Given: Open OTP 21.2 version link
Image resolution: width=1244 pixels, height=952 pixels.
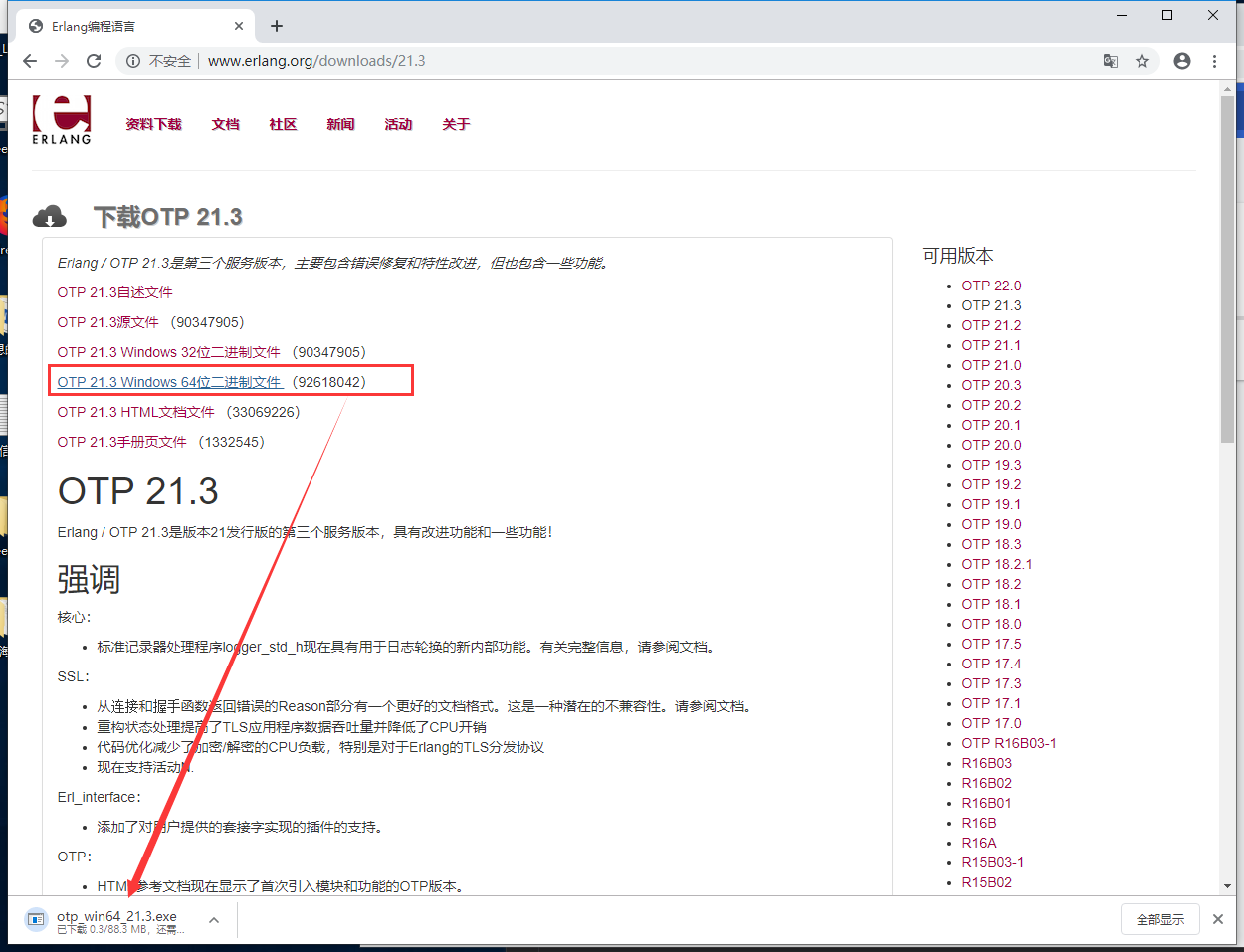Looking at the screenshot, I should pyautogui.click(x=991, y=325).
